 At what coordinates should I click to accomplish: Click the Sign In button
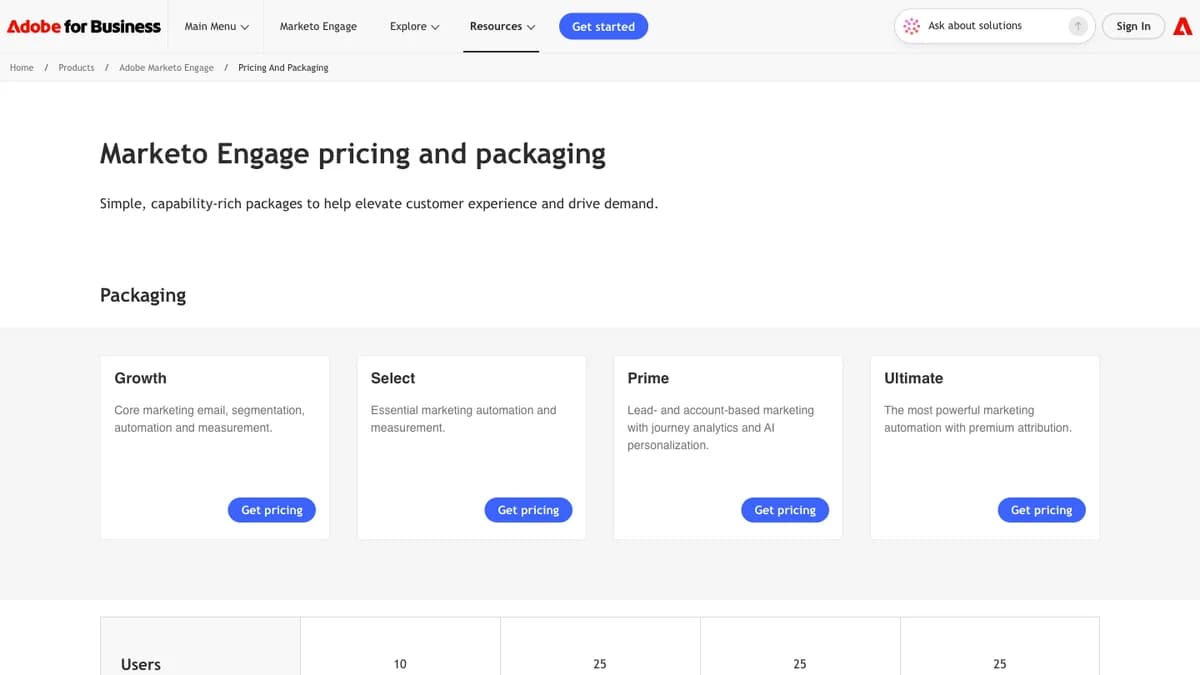point(1133,27)
